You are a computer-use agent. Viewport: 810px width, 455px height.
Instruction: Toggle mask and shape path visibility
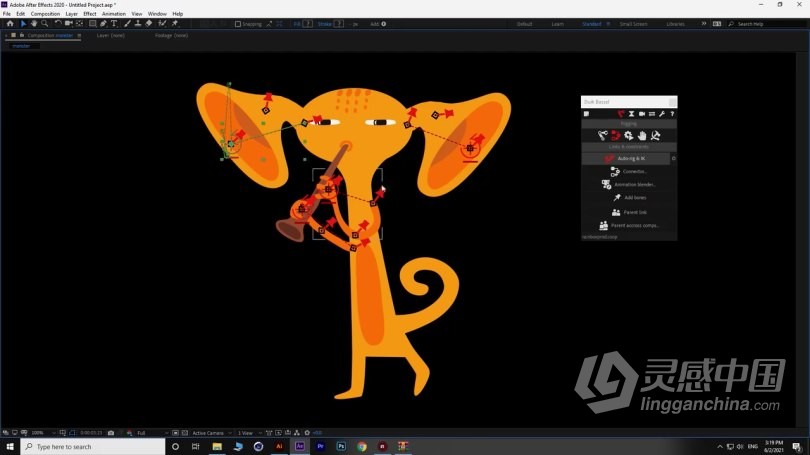click(x=72, y=433)
